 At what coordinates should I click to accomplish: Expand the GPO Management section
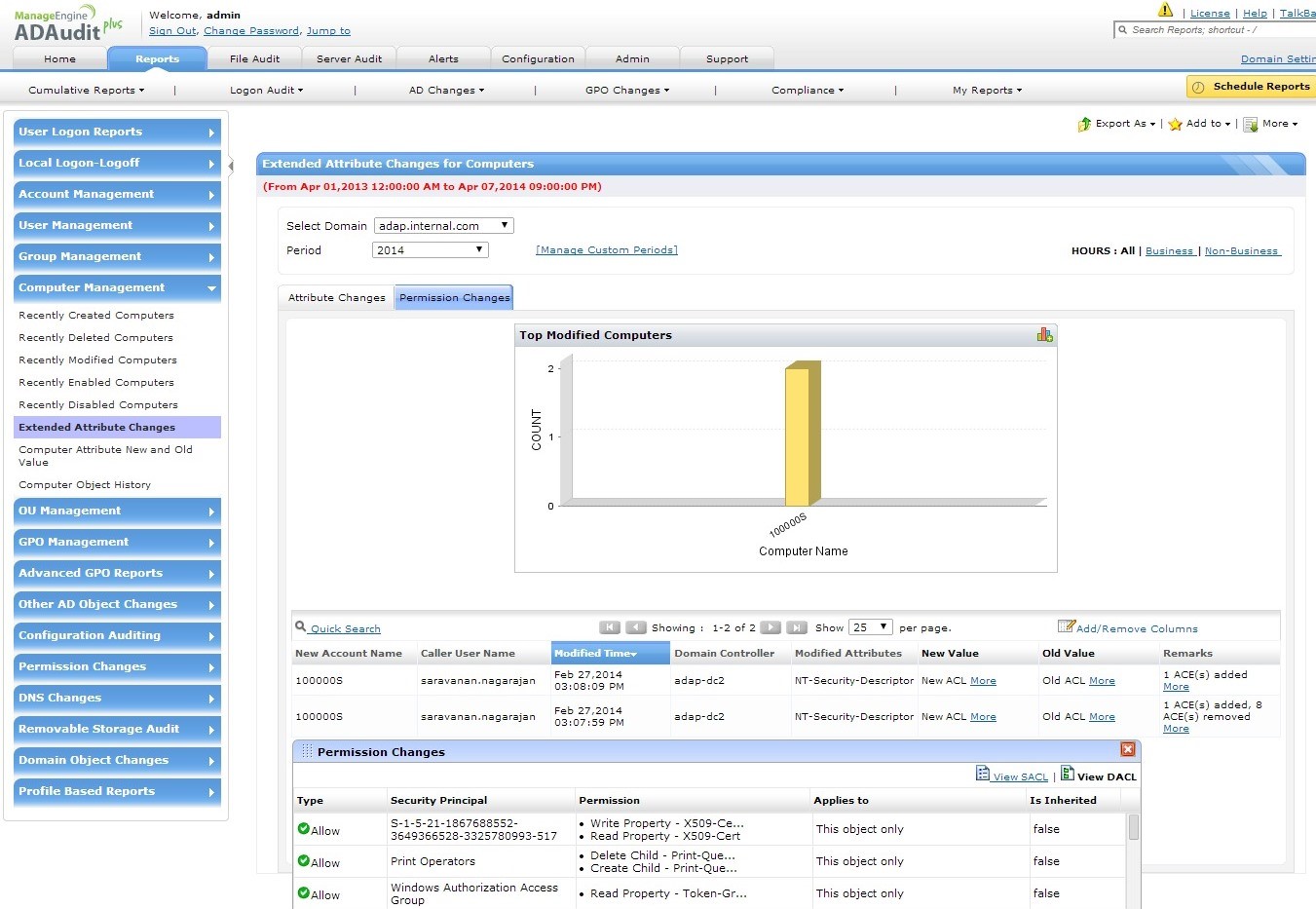click(117, 543)
